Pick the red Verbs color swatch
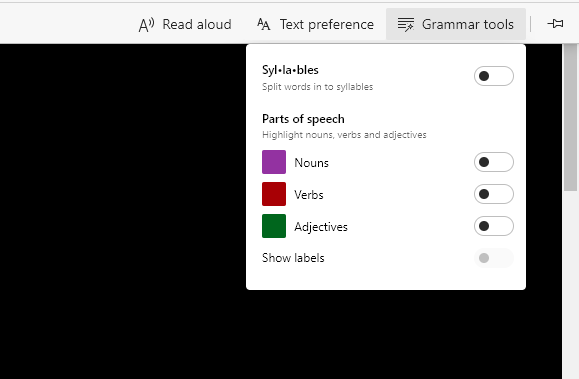The image size is (579, 379). (274, 194)
